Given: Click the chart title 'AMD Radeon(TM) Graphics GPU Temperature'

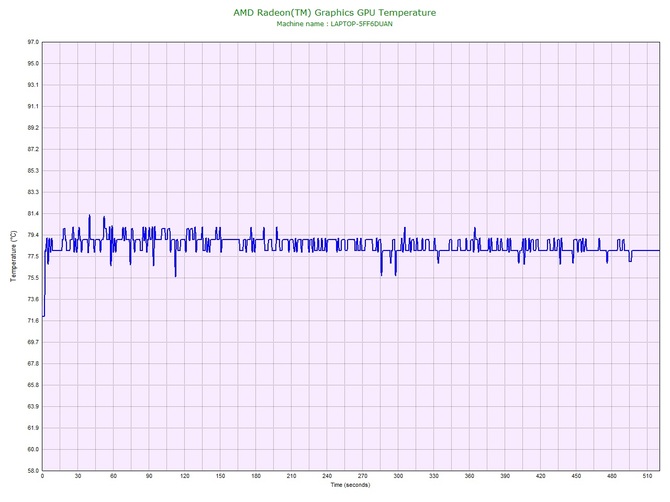Looking at the screenshot, I should tap(334, 12).
